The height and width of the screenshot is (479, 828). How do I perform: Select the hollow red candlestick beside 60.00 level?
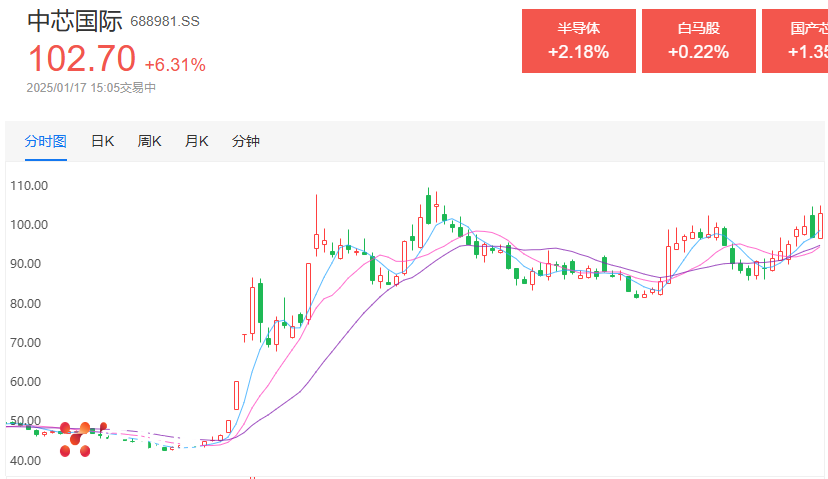coord(237,395)
